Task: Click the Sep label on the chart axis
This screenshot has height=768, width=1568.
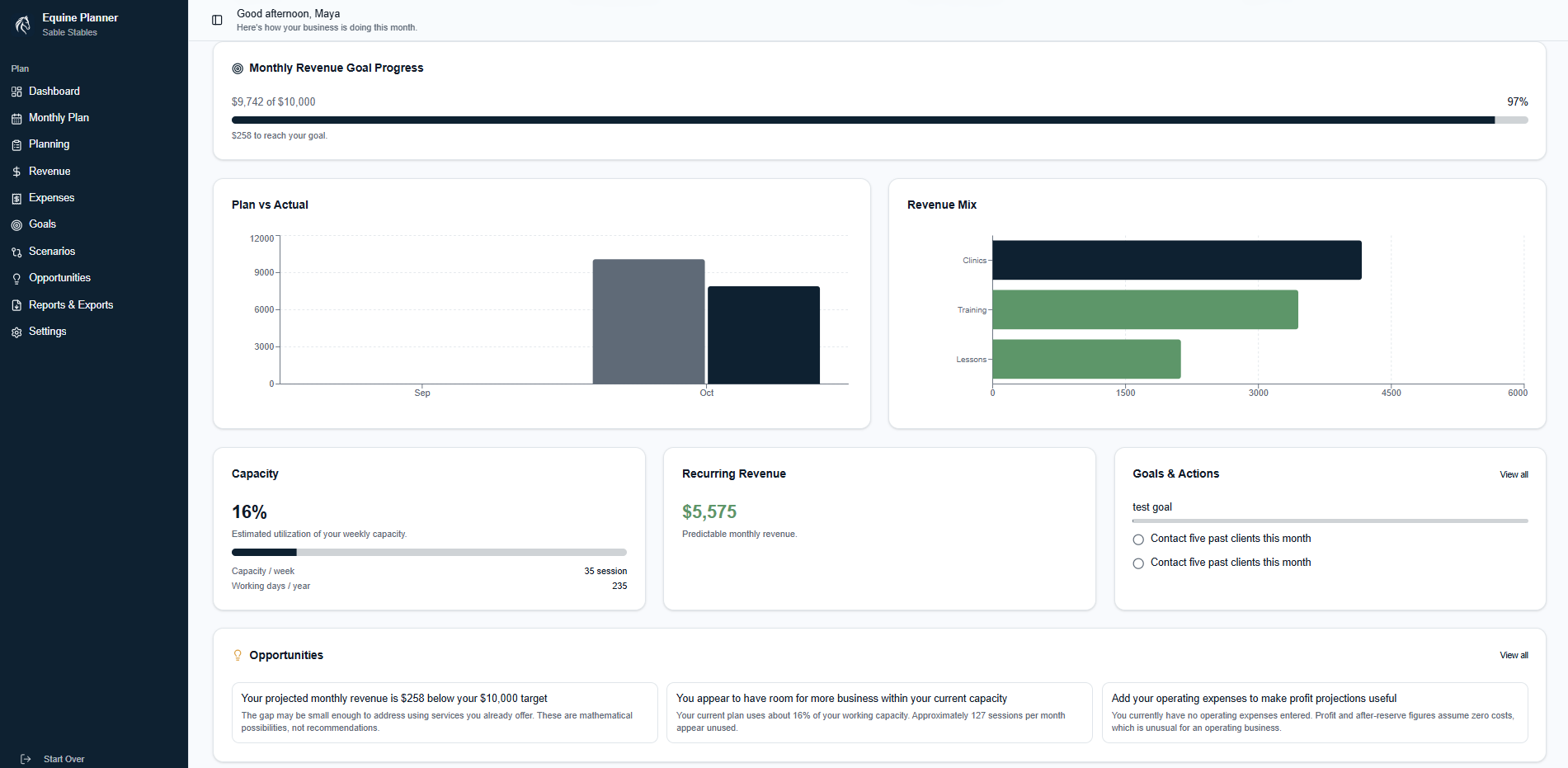Action: [422, 393]
